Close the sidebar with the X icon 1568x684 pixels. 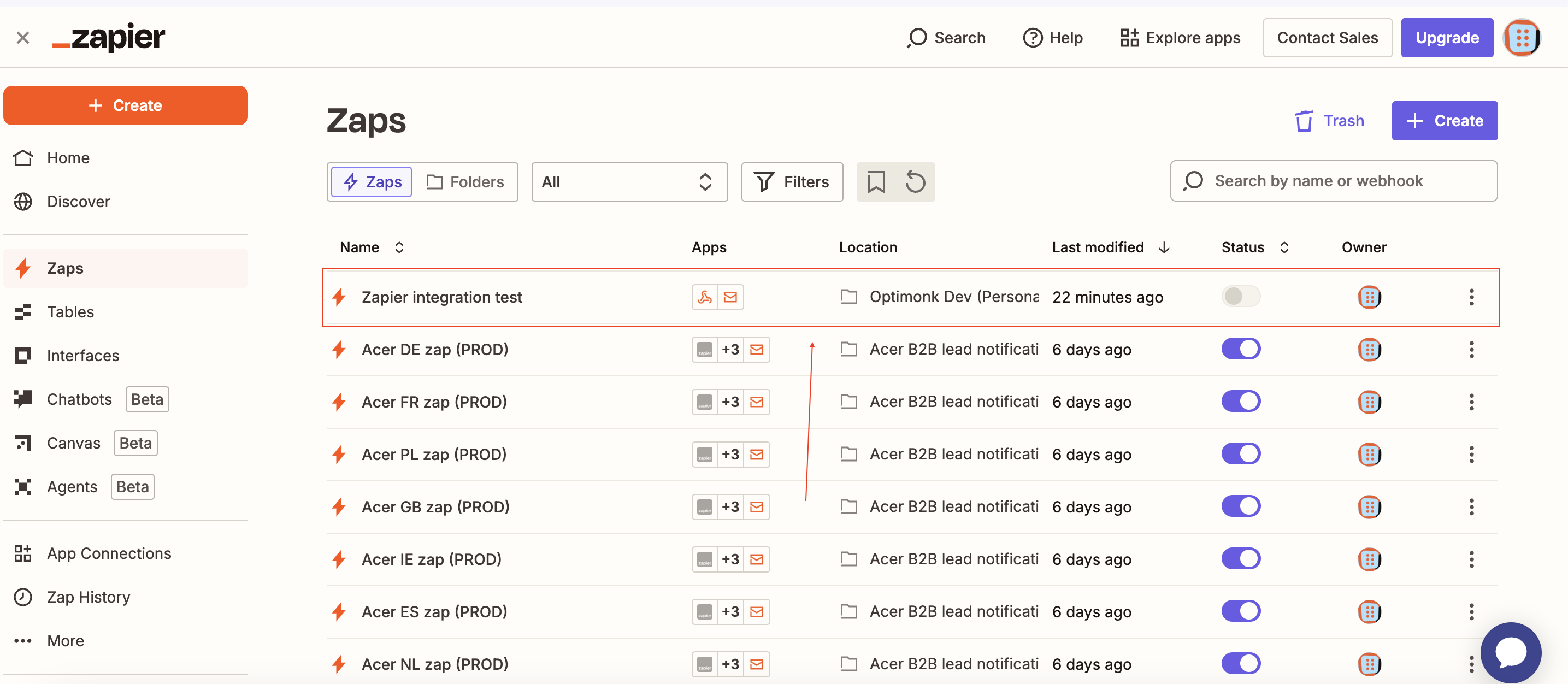(22, 38)
